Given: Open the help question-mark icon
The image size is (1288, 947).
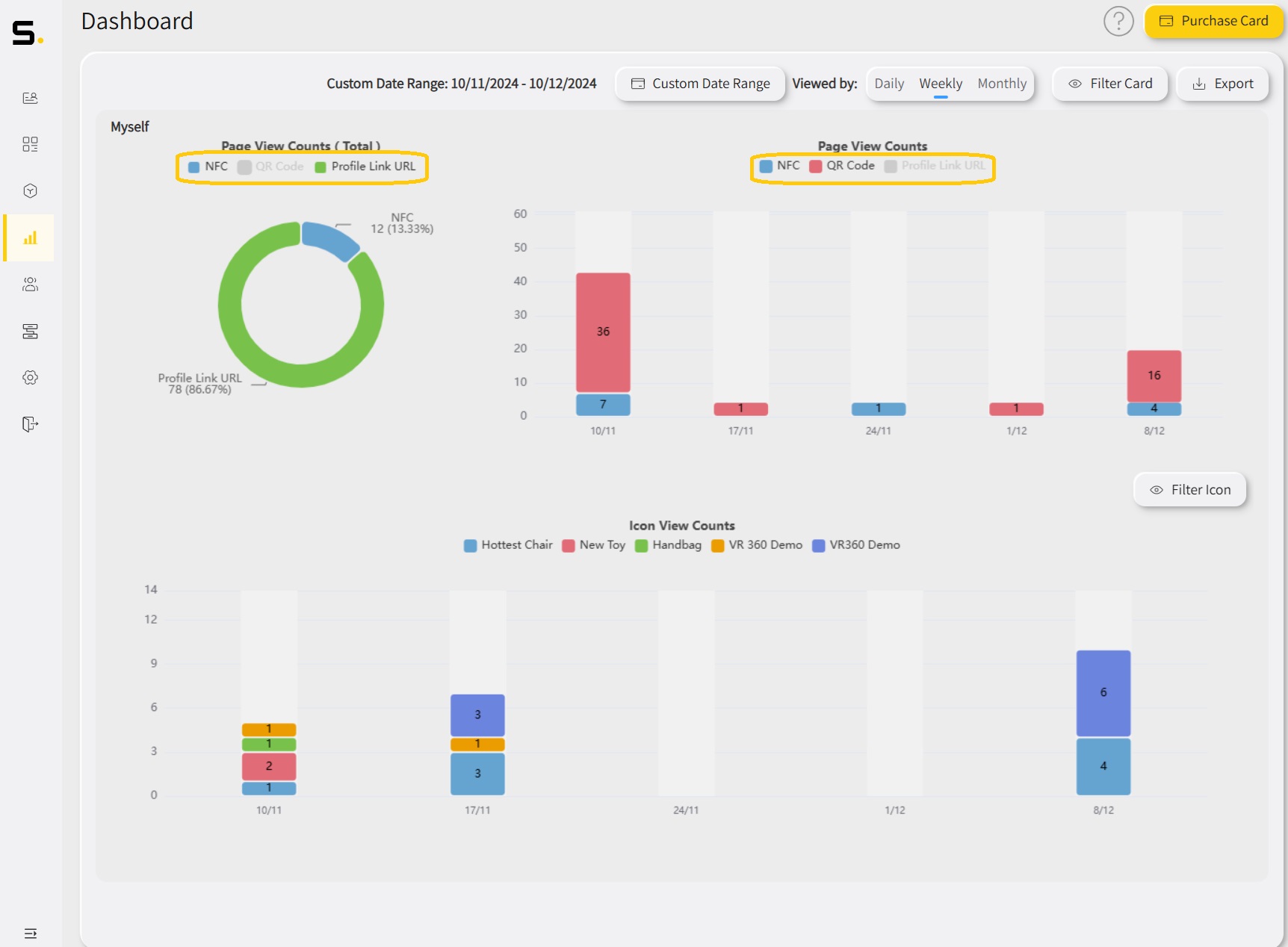Looking at the screenshot, I should point(1118,22).
